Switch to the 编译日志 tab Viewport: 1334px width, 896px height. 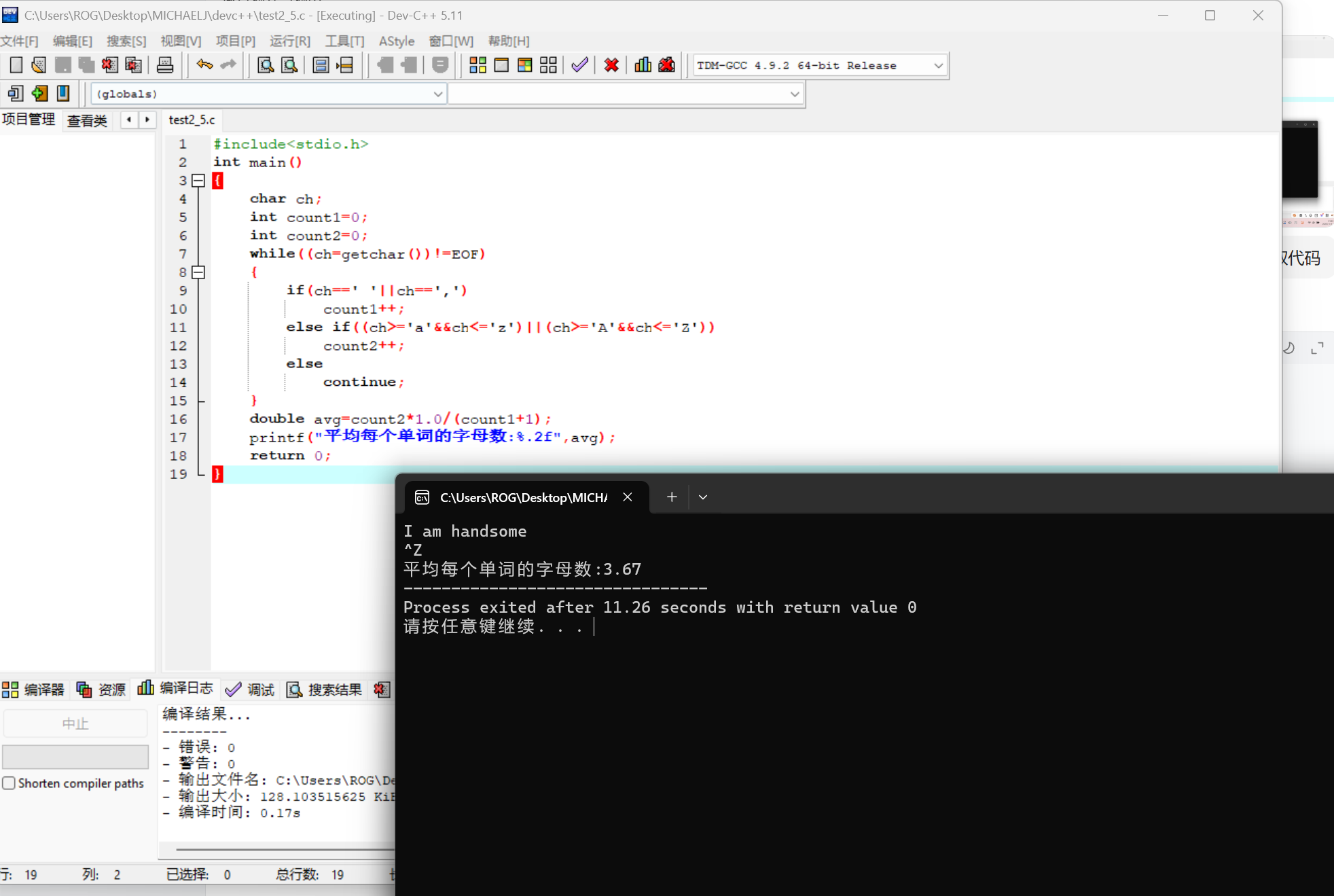point(176,689)
